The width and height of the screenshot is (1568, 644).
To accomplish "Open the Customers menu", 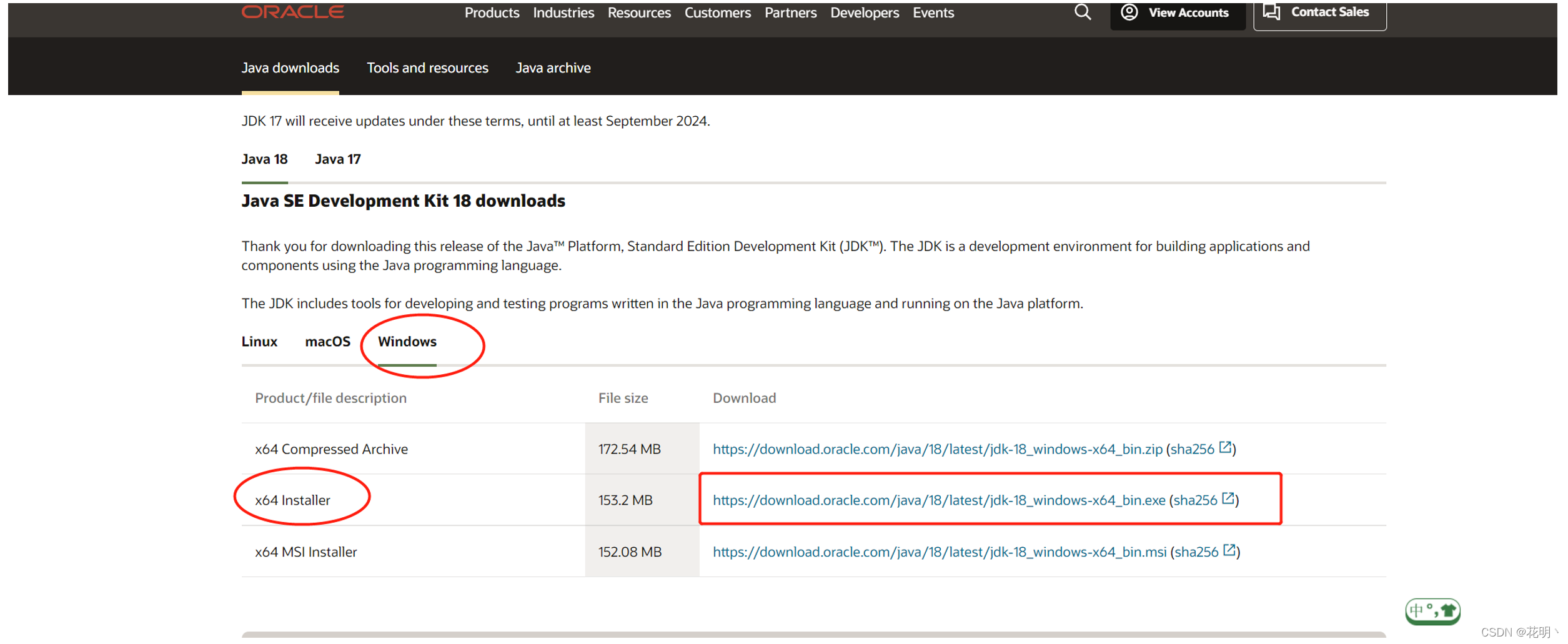I will tap(717, 12).
